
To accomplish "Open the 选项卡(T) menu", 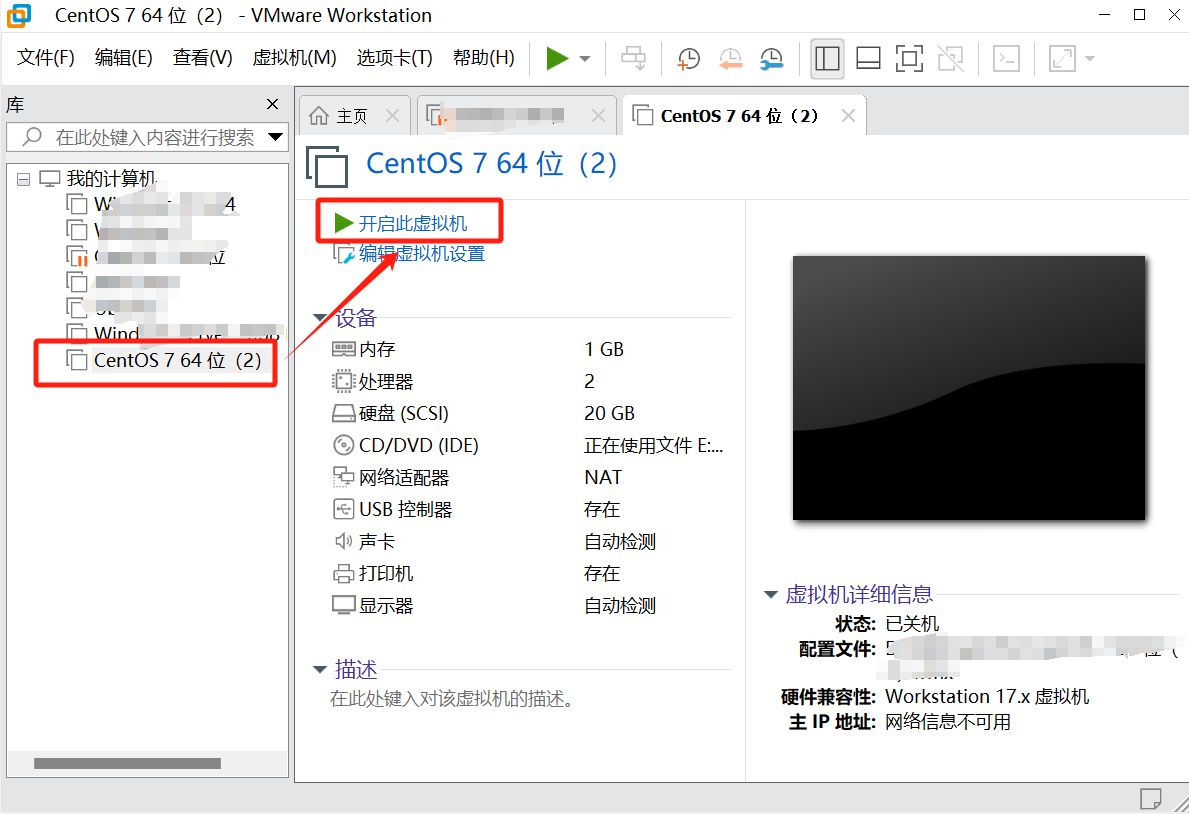I will 394,58.
